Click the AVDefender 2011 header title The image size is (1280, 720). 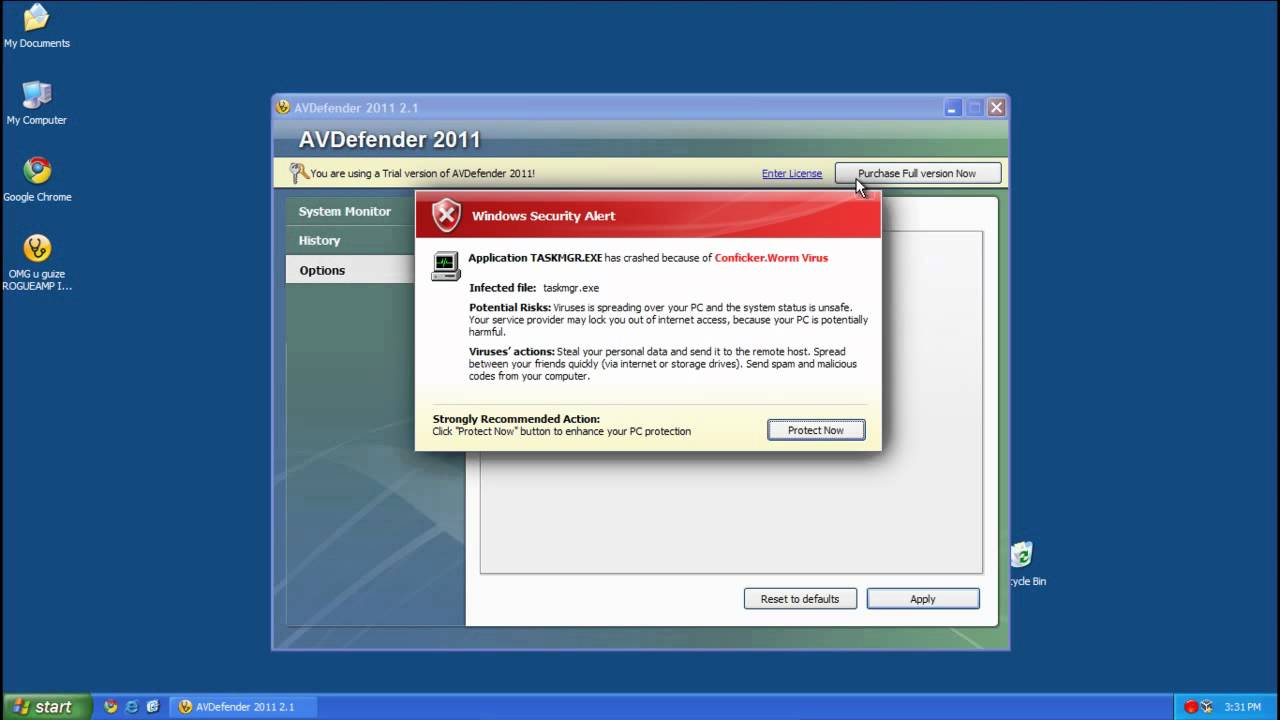click(x=390, y=139)
